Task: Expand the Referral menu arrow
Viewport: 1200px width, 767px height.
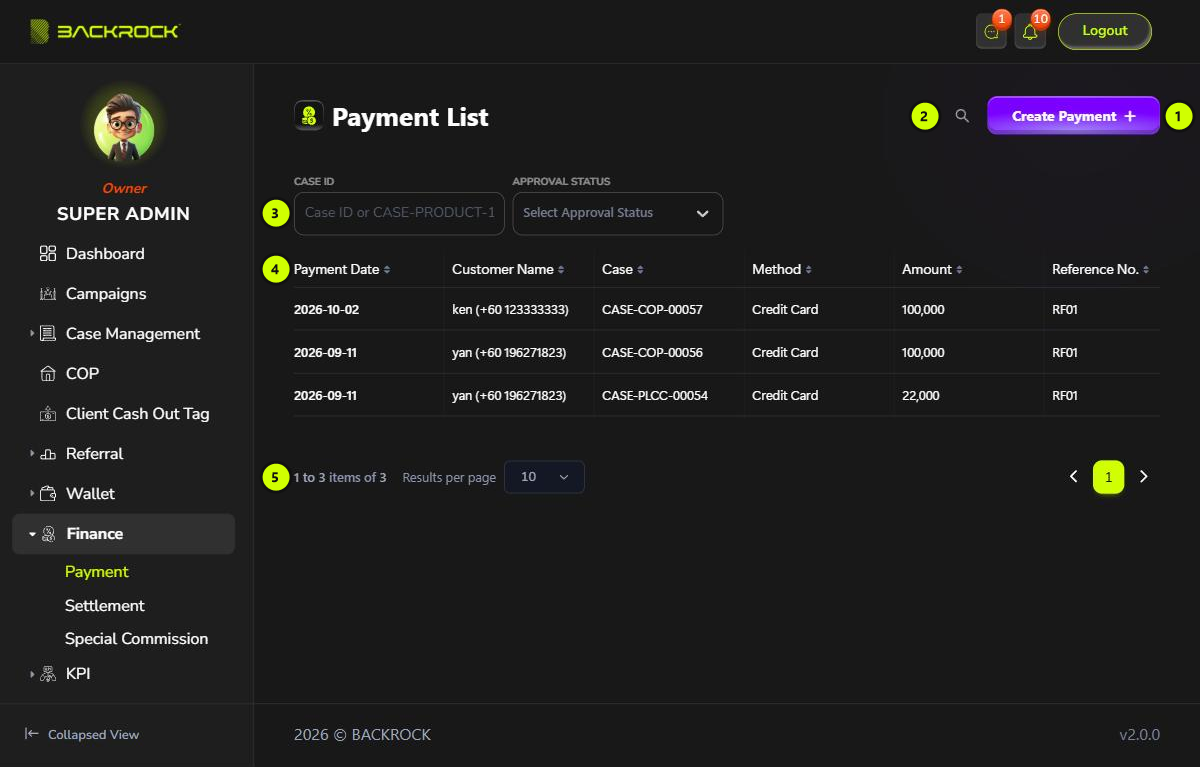Action: [32, 454]
